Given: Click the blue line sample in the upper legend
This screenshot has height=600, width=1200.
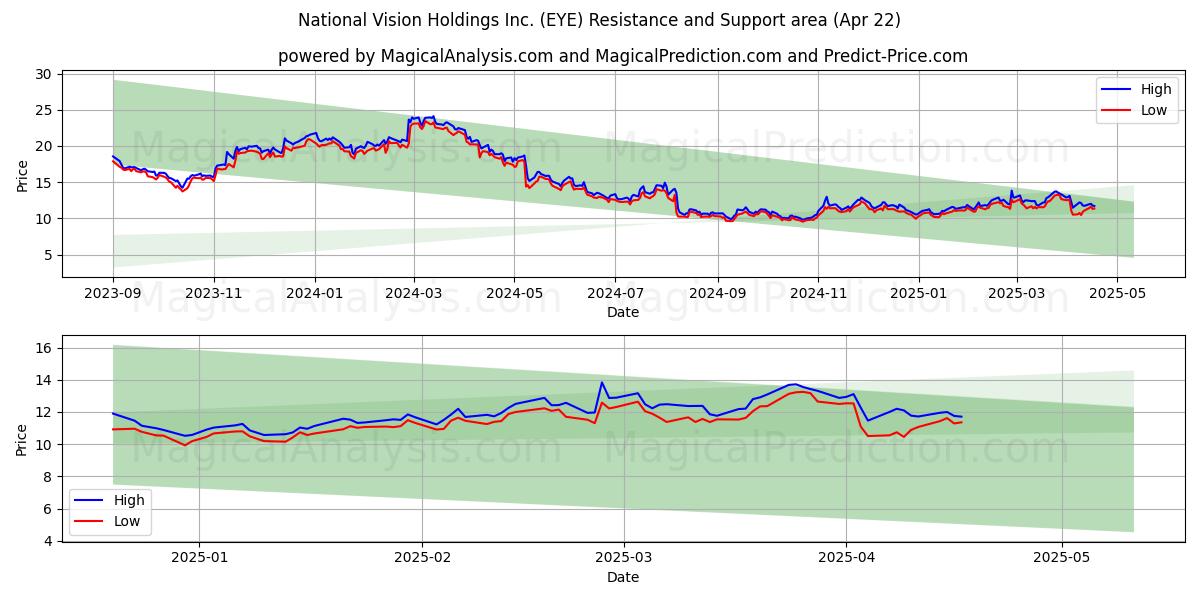Looking at the screenshot, I should coord(1118,90).
